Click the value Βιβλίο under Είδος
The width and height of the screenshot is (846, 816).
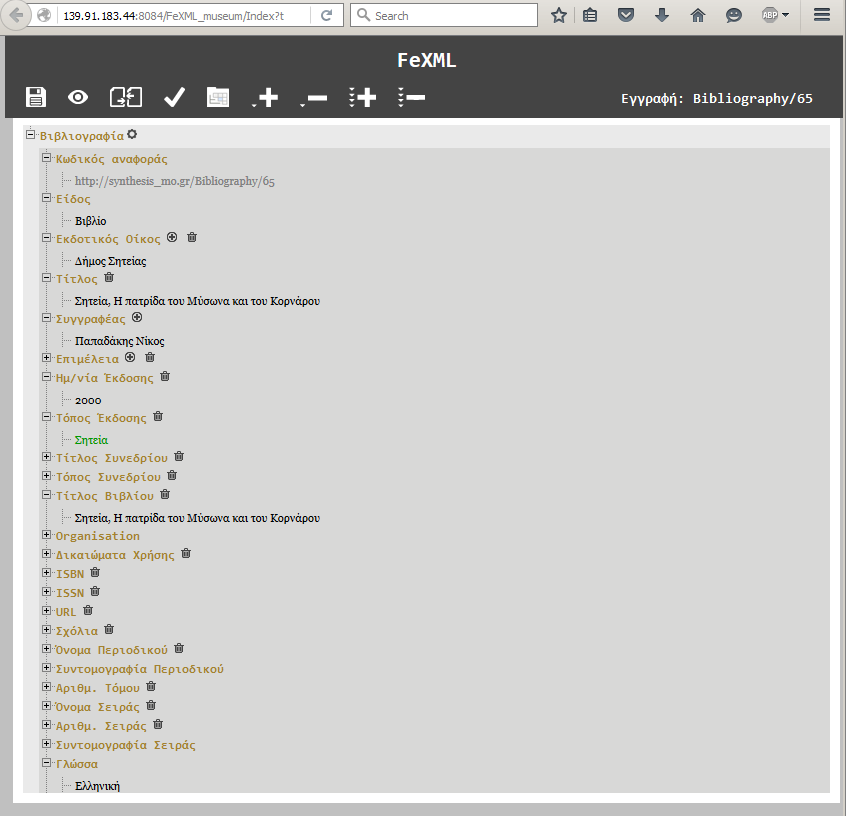click(91, 221)
